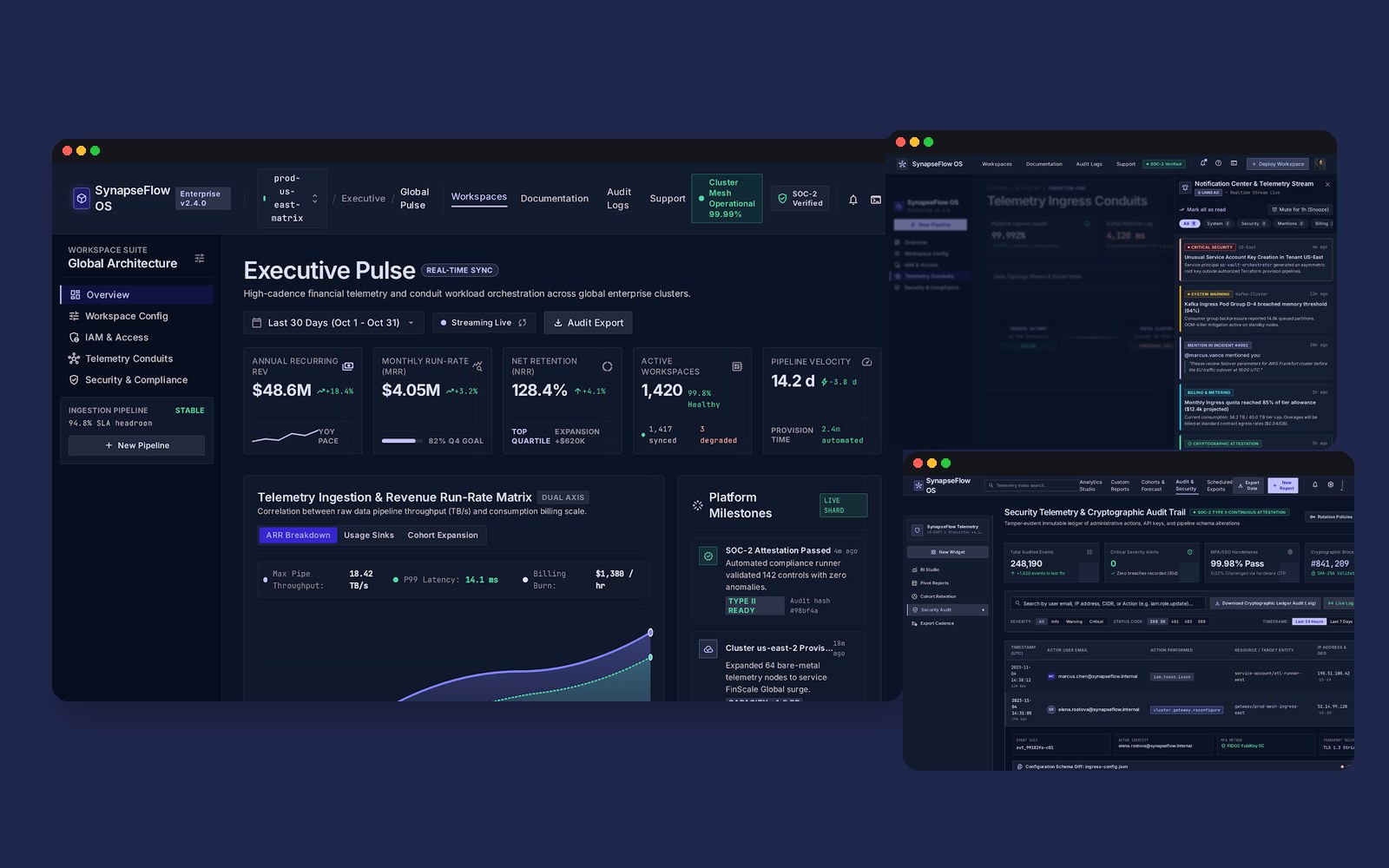Click Mute for 1h (Snooze)
The height and width of the screenshot is (868, 1389).
(1300, 209)
